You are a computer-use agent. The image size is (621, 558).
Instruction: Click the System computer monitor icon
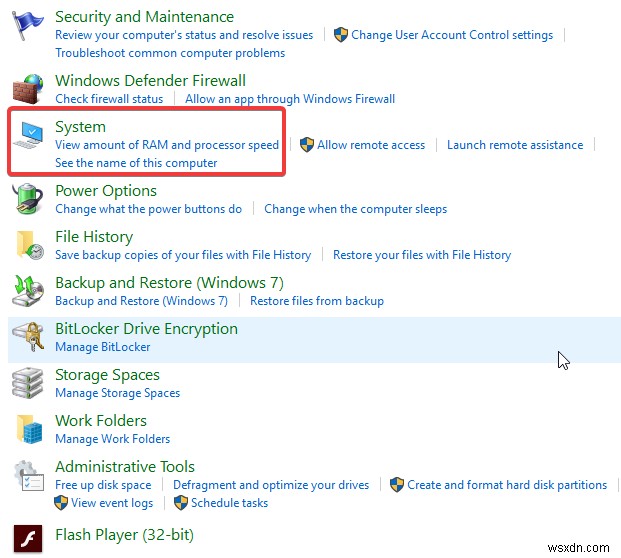click(28, 135)
